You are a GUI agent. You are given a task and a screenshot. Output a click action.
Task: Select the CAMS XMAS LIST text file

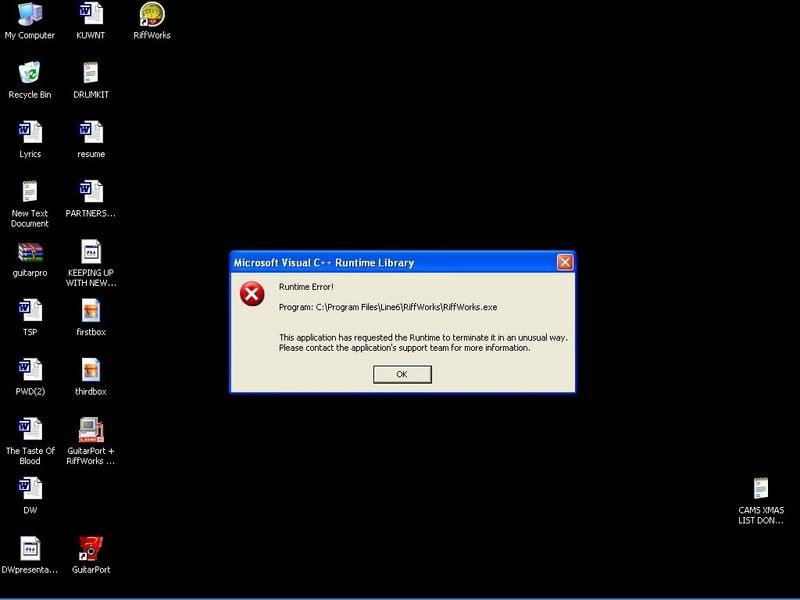pos(761,488)
